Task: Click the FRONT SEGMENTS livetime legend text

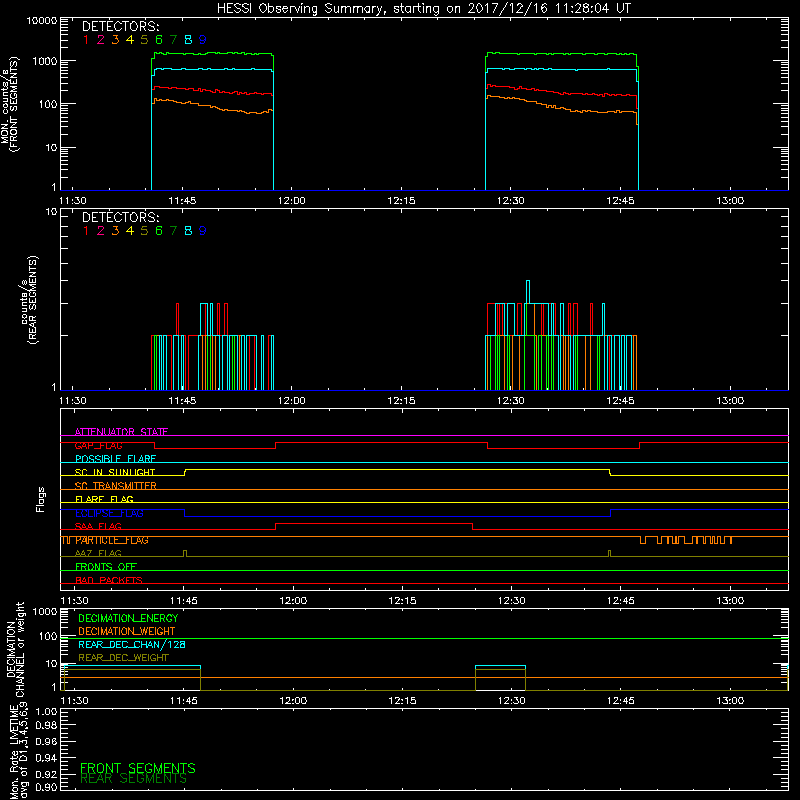Action: click(x=138, y=768)
